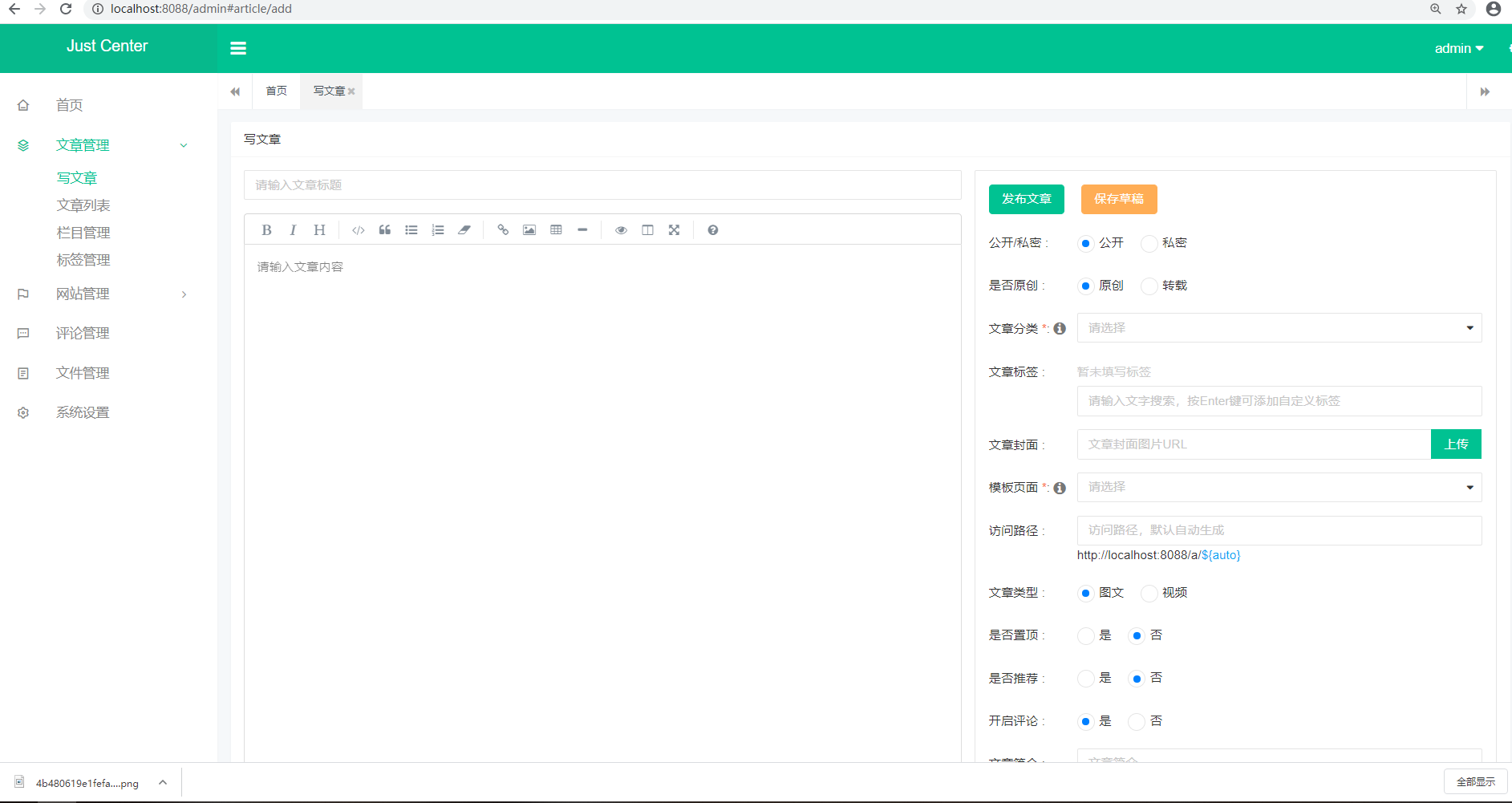Insert an image using the picture icon
The height and width of the screenshot is (803, 1512).
529,230
